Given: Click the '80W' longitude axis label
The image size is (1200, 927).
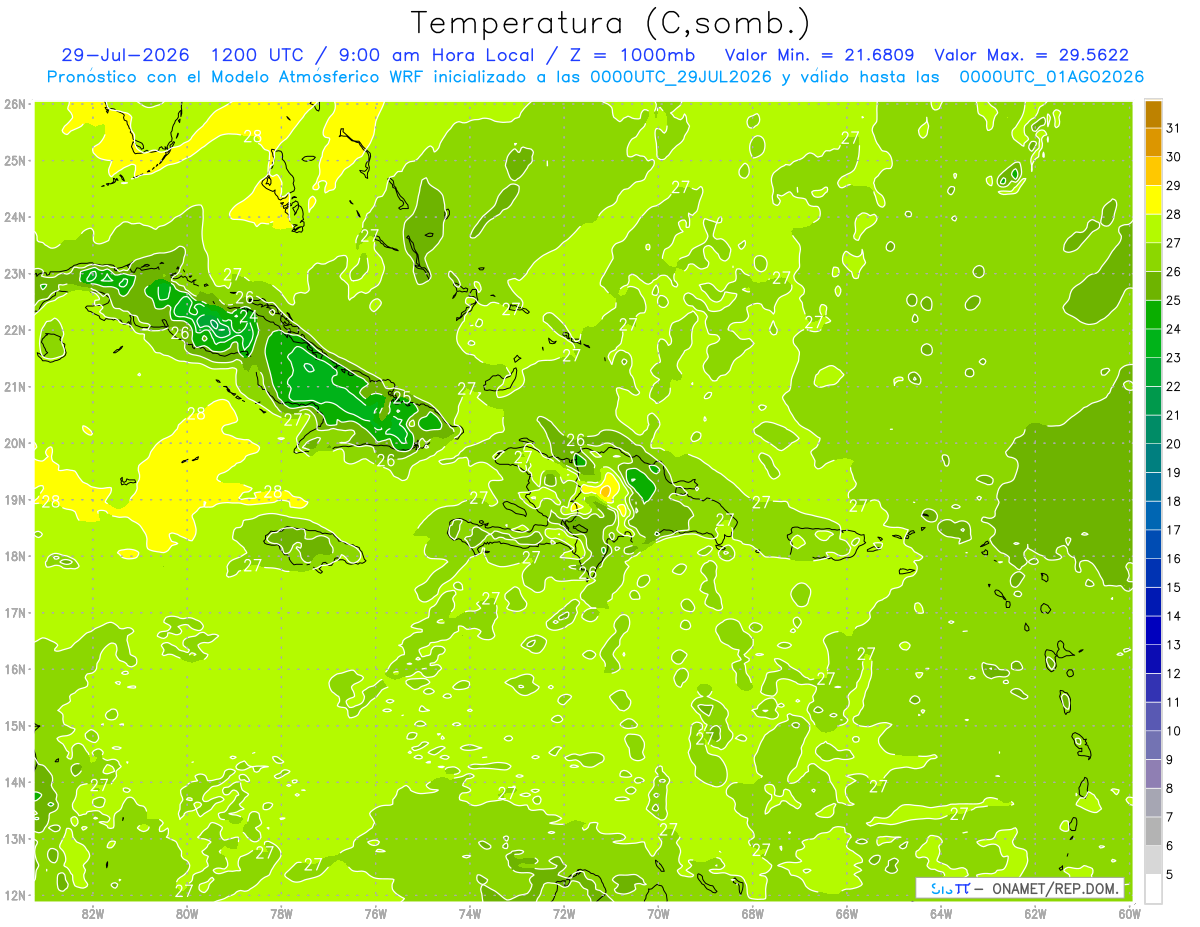Looking at the screenshot, I should pos(187,913).
